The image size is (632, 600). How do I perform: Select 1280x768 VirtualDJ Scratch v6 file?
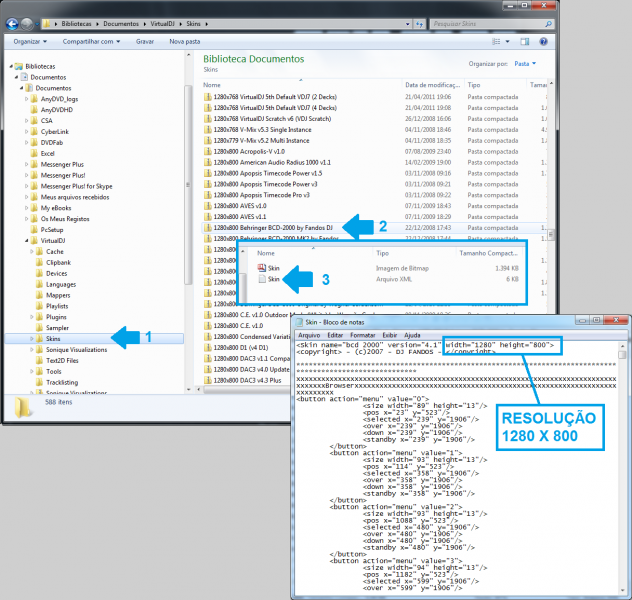pyautogui.click(x=272, y=119)
